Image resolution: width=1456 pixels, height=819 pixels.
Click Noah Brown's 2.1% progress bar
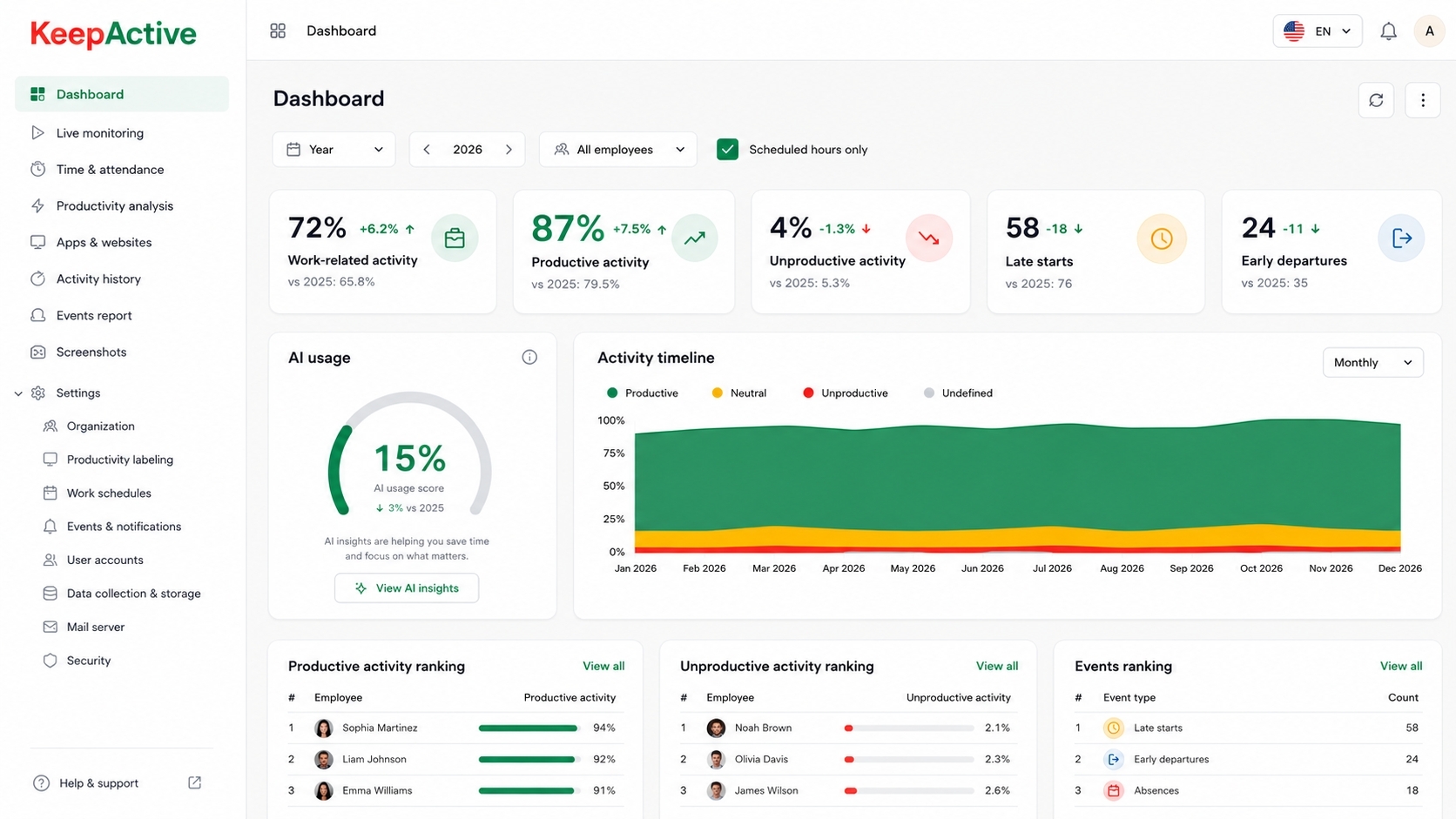click(x=908, y=728)
